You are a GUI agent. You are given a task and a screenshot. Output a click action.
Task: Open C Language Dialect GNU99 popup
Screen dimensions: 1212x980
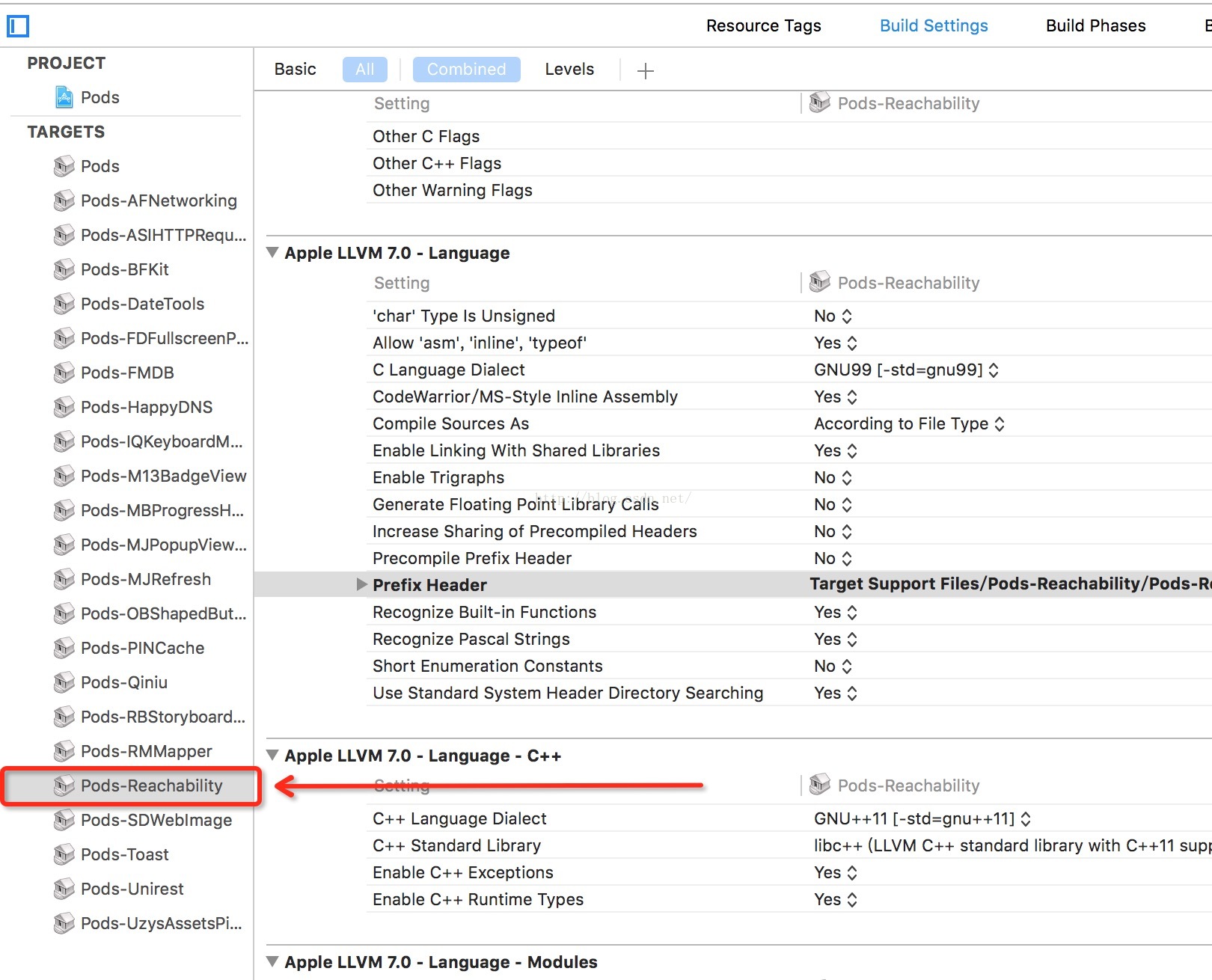point(906,370)
